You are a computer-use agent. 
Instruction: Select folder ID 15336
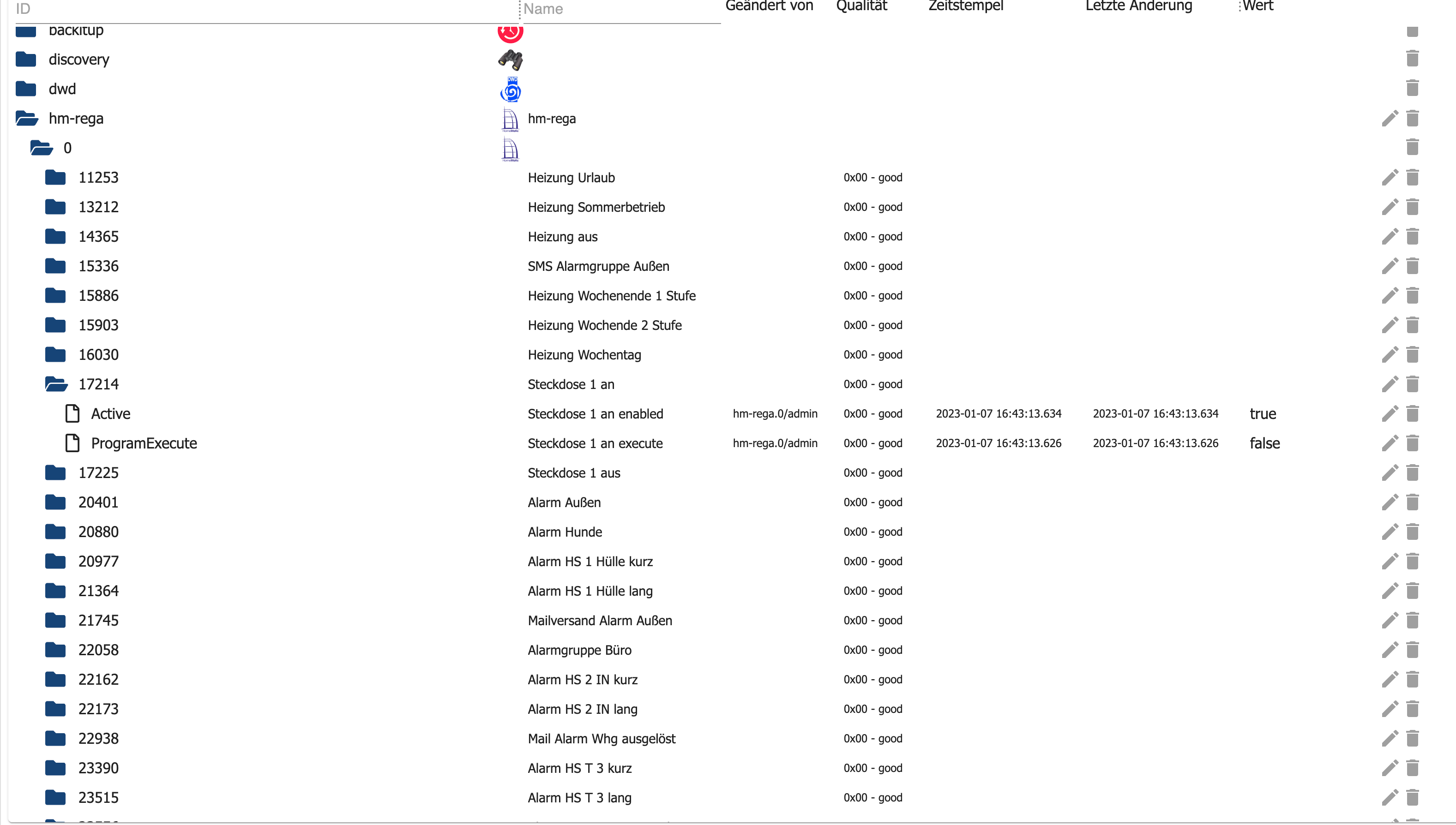(x=99, y=266)
